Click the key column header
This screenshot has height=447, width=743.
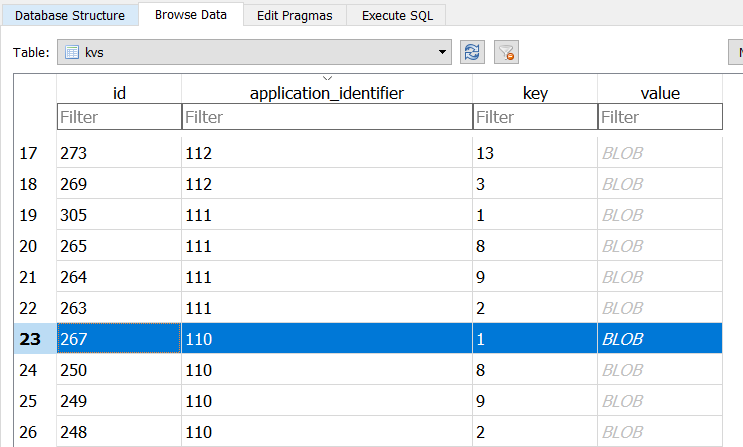click(x=535, y=93)
